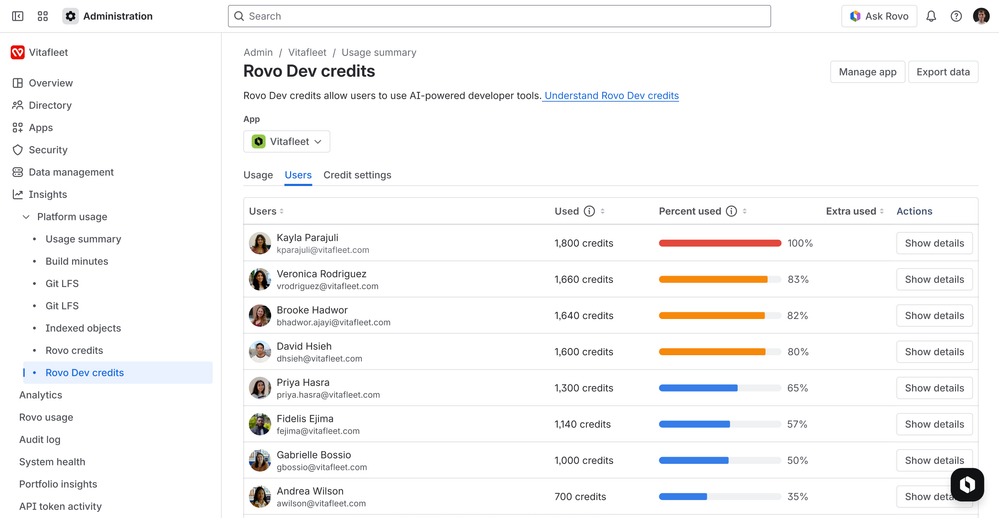Open Rovo usage in the sidebar
This screenshot has height=518, width=999.
(x=46, y=417)
